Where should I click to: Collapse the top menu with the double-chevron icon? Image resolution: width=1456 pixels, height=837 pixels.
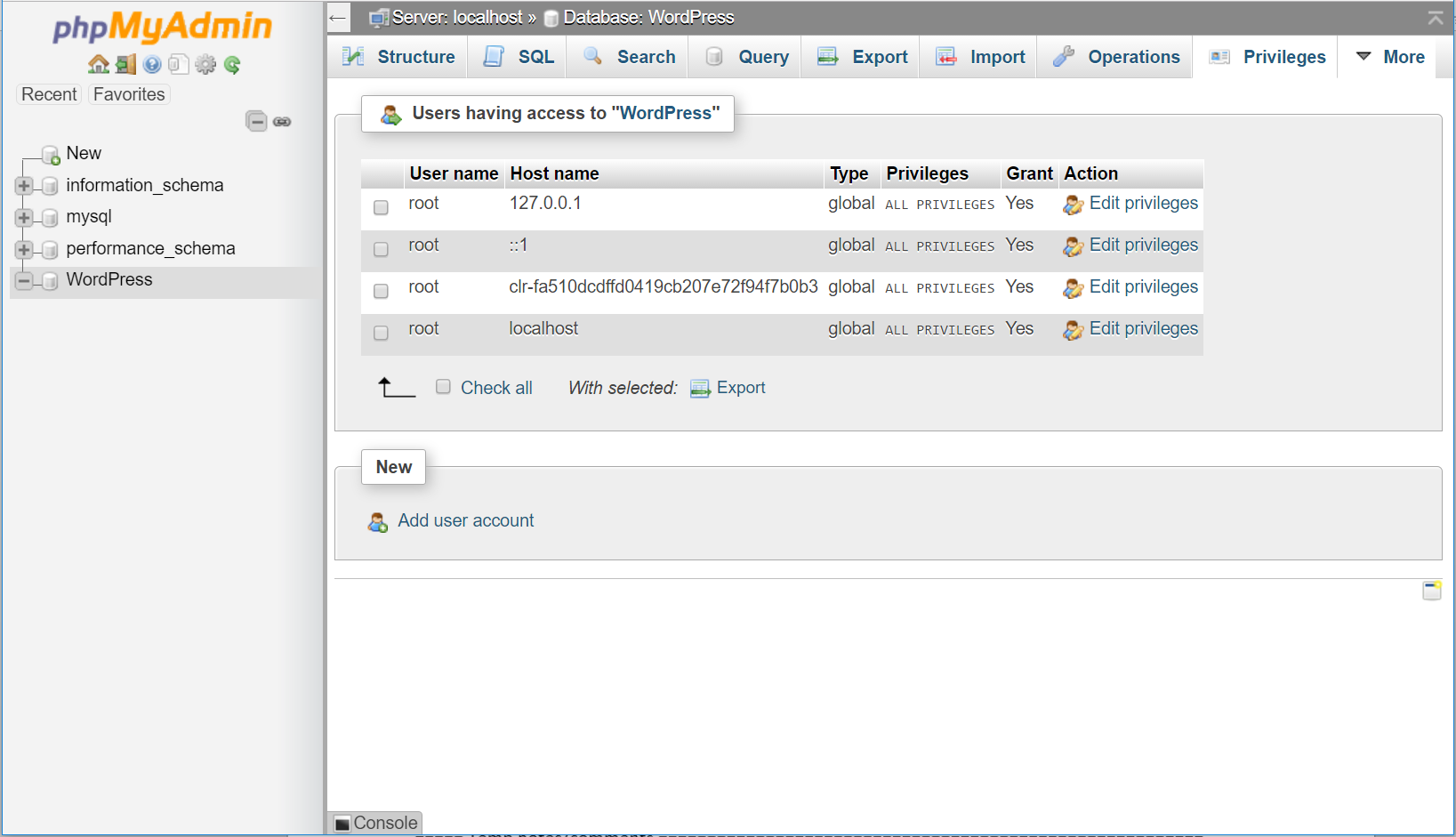(x=1436, y=18)
